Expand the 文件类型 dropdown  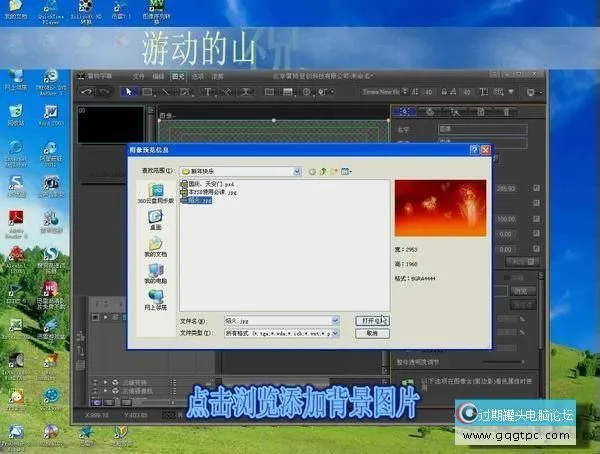click(x=335, y=333)
